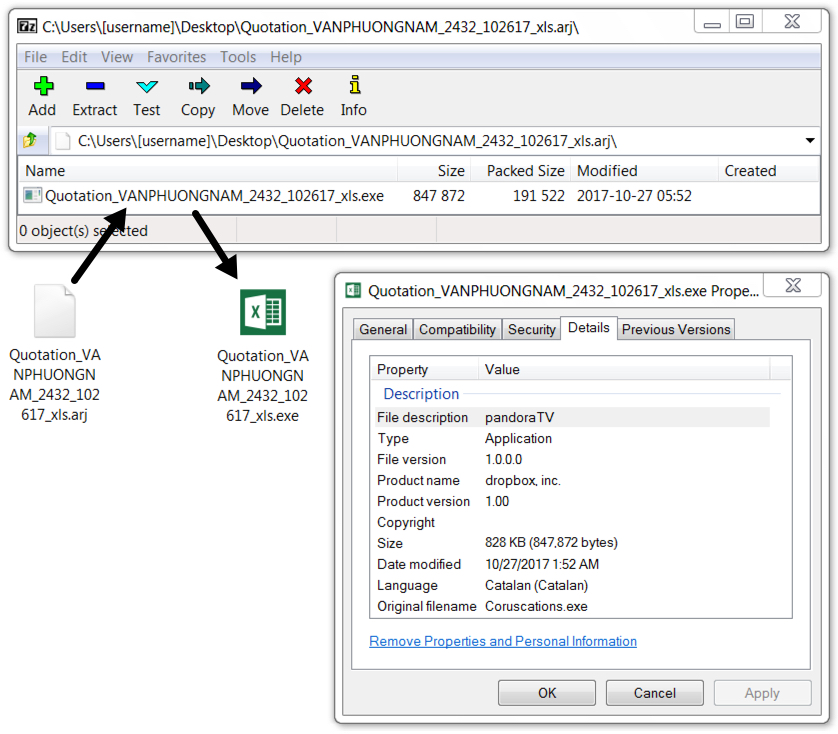Click the Copy toolbar icon
Screen dimensions: 838x734
[x=199, y=86]
